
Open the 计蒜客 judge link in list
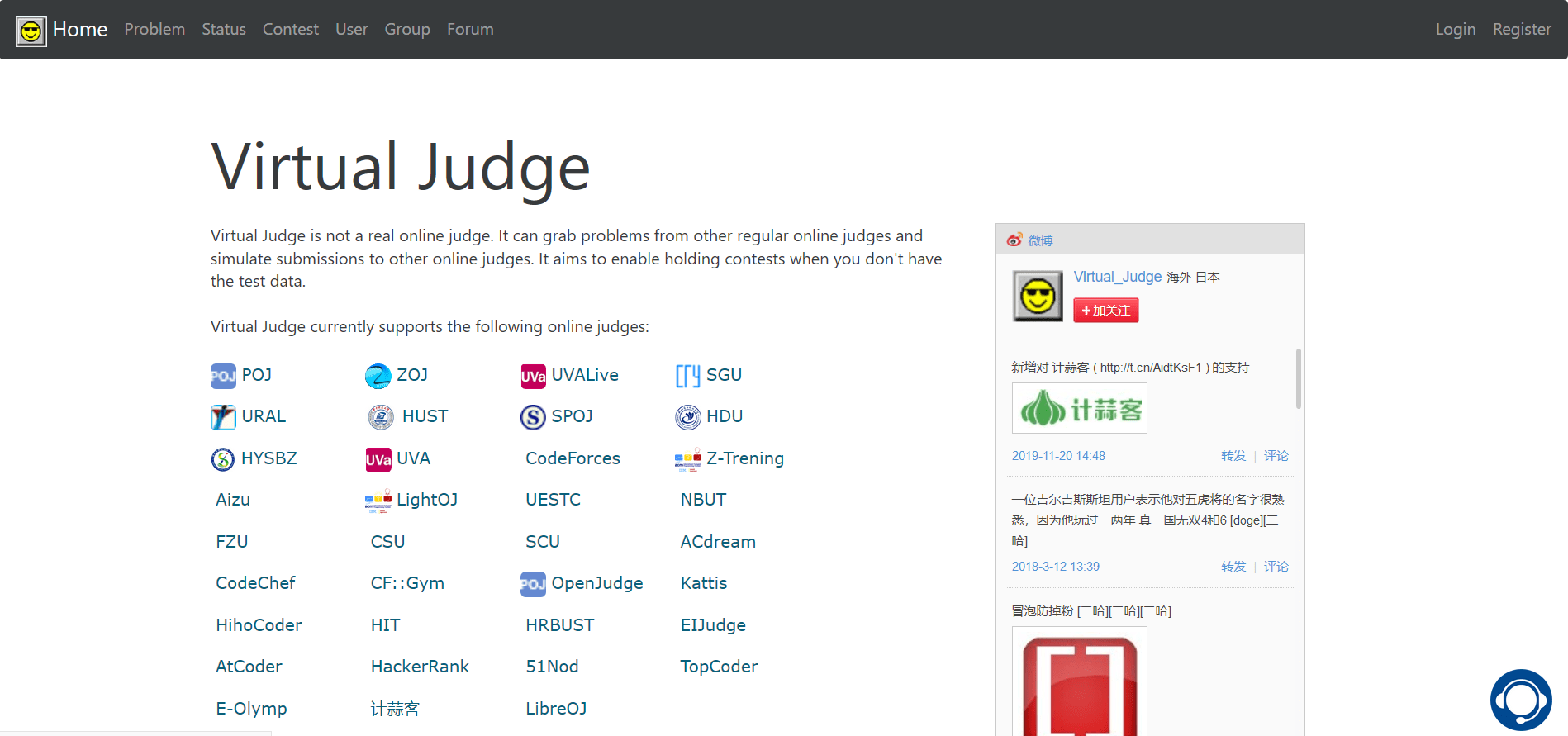point(395,709)
